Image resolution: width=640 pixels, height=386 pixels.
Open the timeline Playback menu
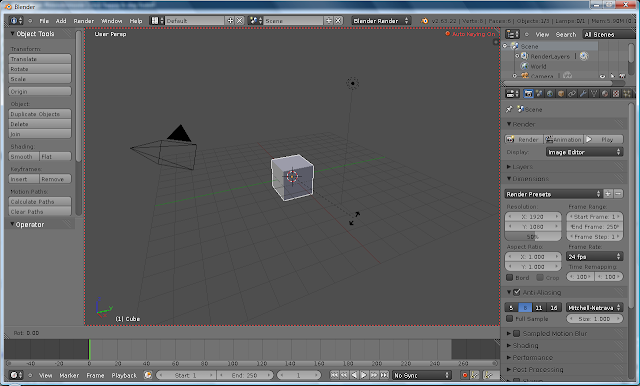tap(124, 375)
